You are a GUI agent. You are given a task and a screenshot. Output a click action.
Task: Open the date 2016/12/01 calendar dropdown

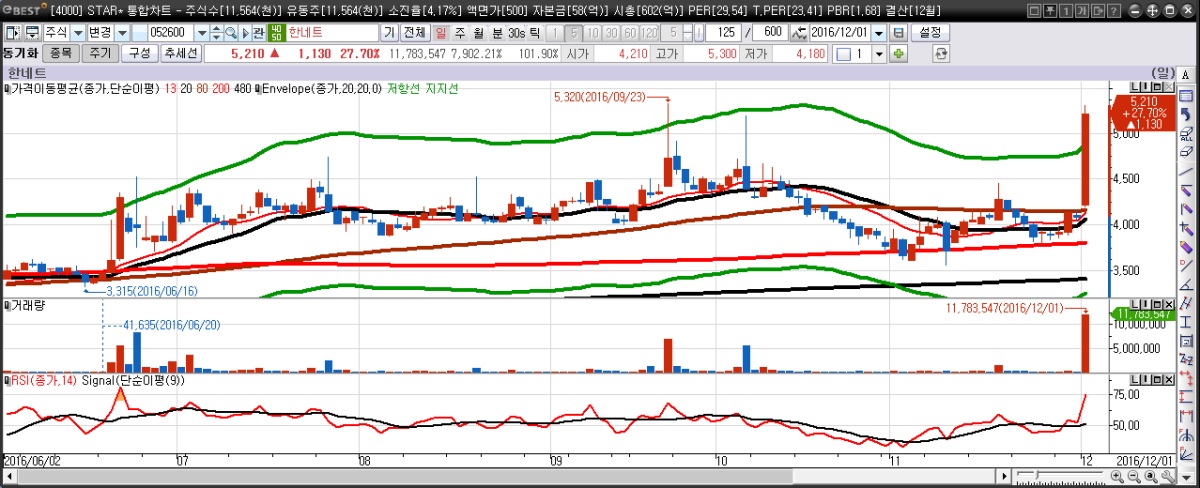point(878,32)
